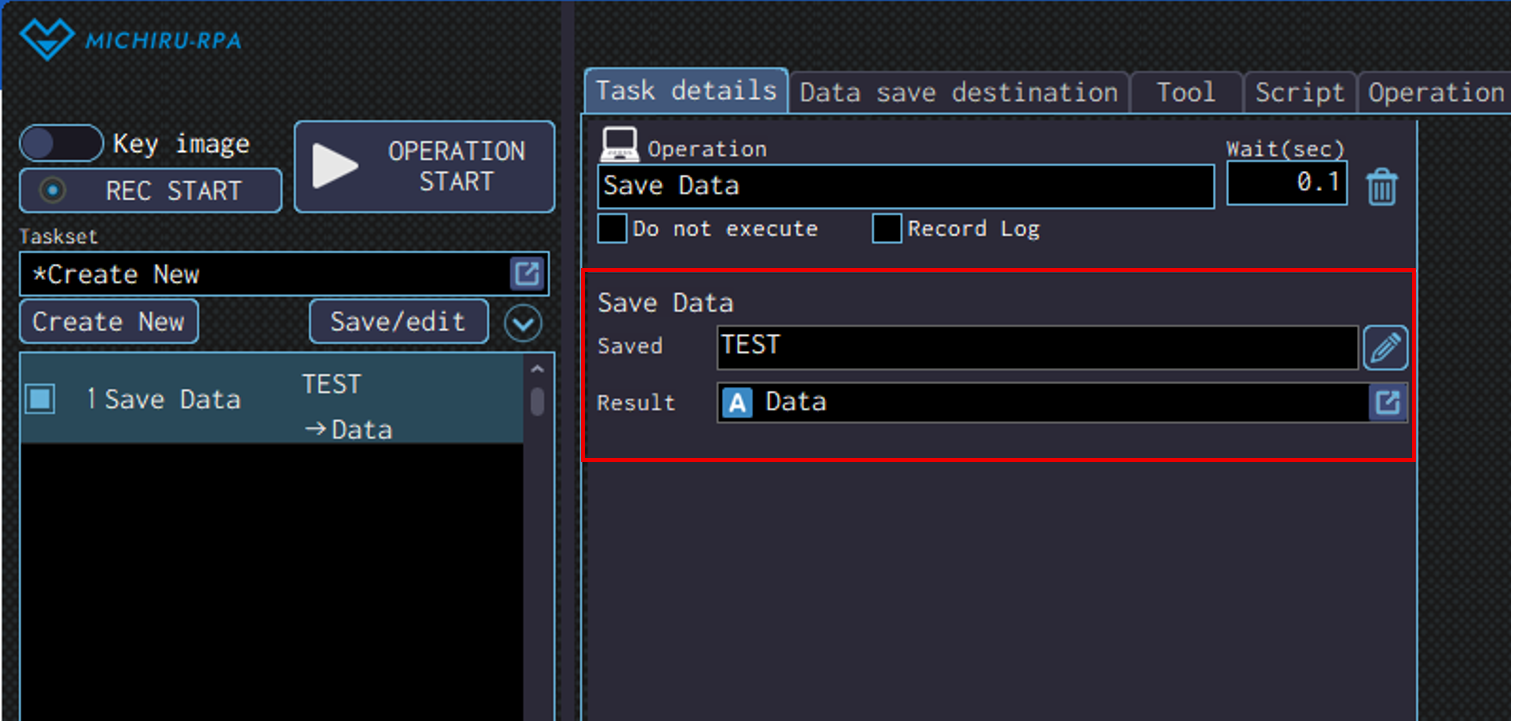Open the Taskset Create New dropdown
The width and height of the screenshot is (1513, 723).
[x=270, y=275]
